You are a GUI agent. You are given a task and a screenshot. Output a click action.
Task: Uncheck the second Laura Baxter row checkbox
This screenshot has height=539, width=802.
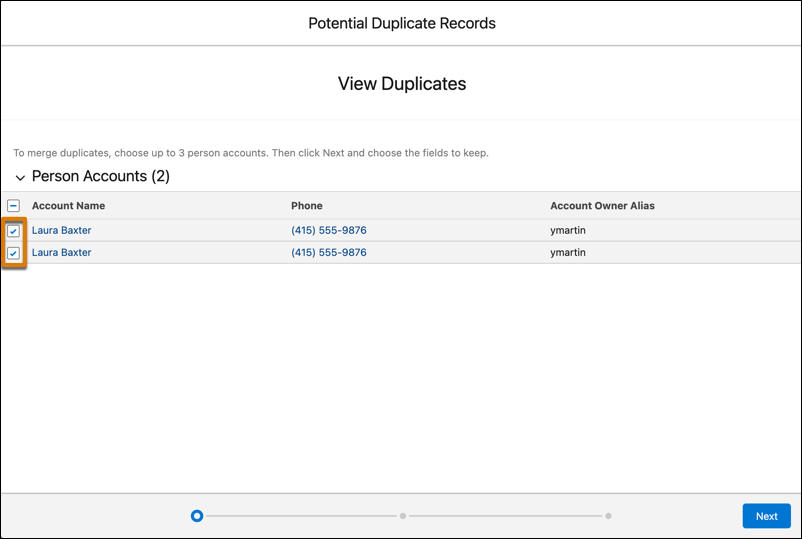point(14,253)
